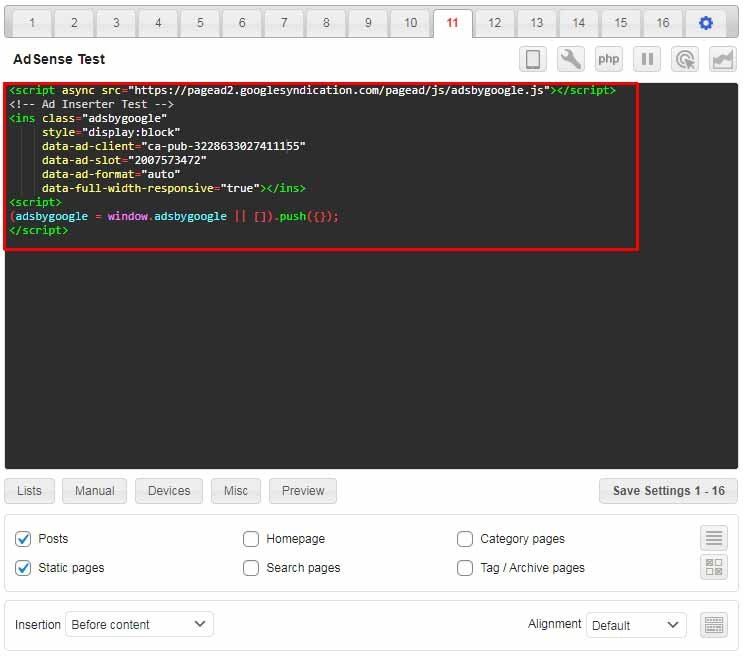The width and height of the screenshot is (743, 656).
Task: Click inside the empty code editor area
Action: [371, 360]
